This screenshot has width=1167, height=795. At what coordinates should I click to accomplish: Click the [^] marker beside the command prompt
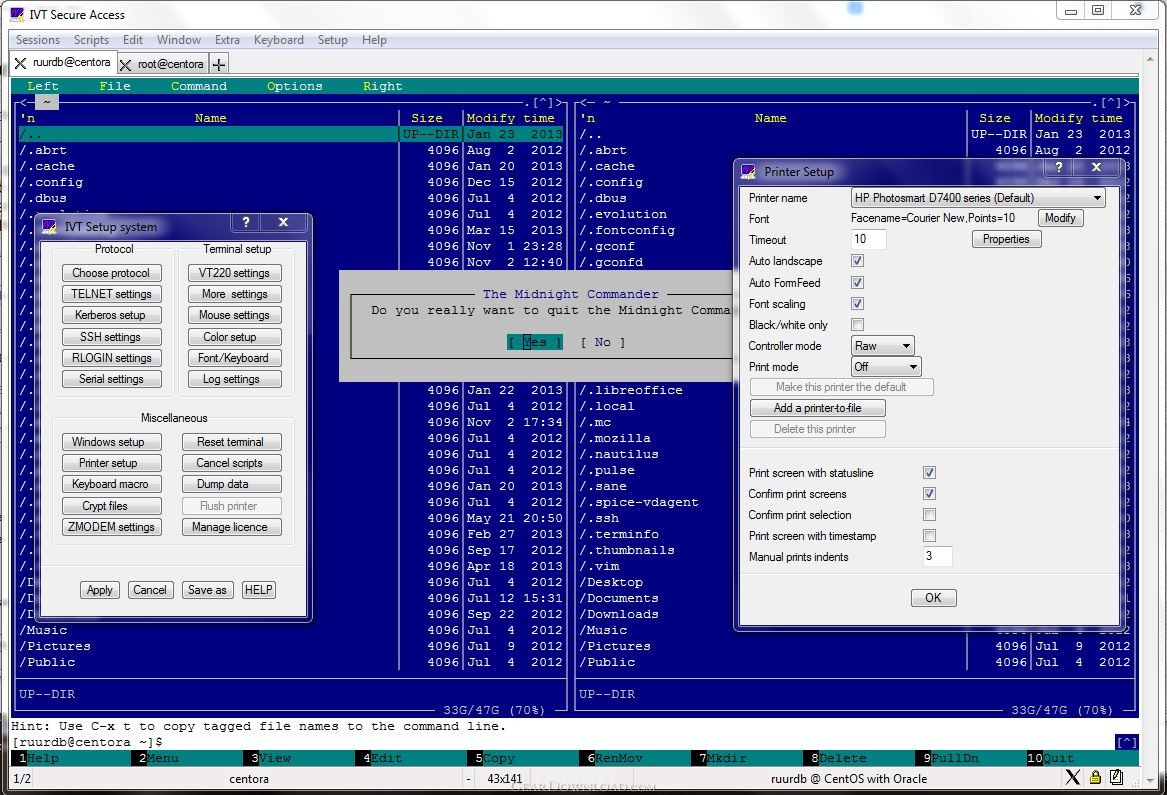click(1126, 742)
